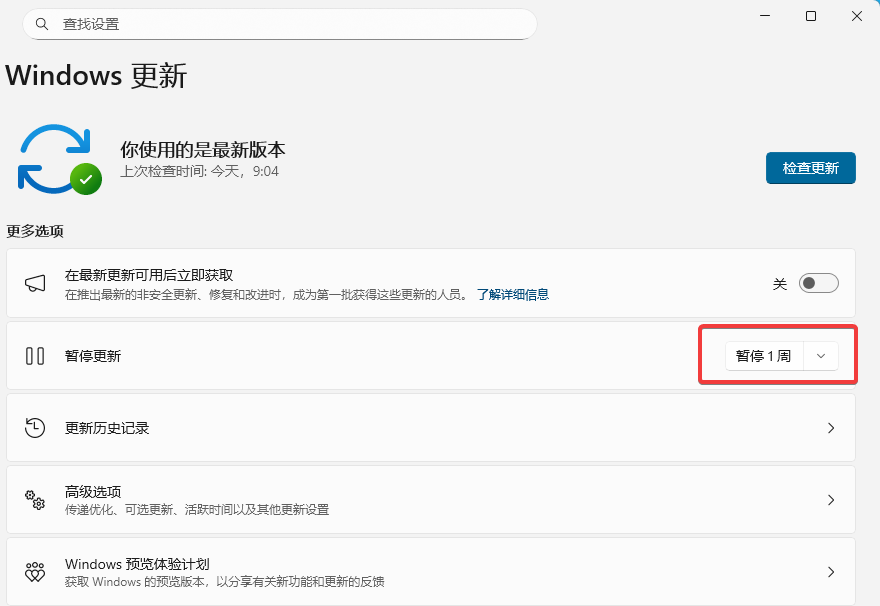Screen dimensions: 880x606
Task: Turn on the 关 switch for latest updates
Action: (x=818, y=283)
